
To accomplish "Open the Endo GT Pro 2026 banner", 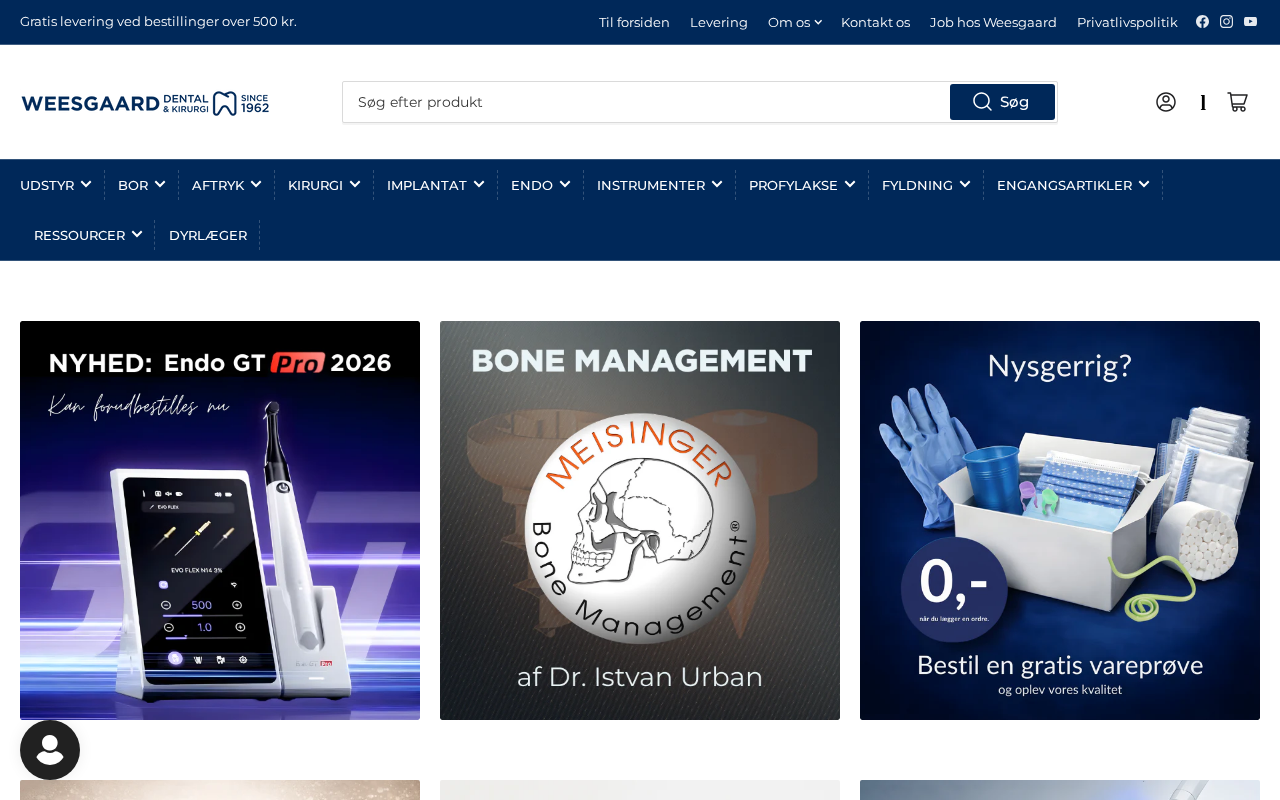I will (x=220, y=520).
